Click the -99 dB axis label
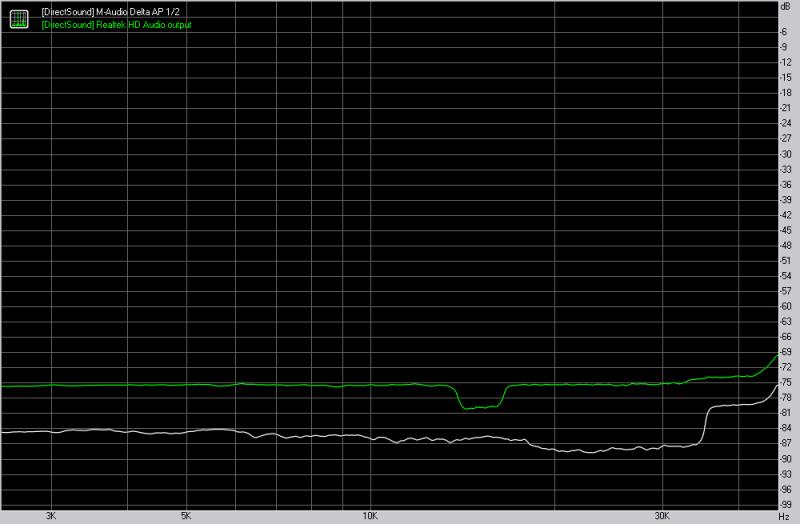Viewport: 800px width, 524px height. coord(785,504)
